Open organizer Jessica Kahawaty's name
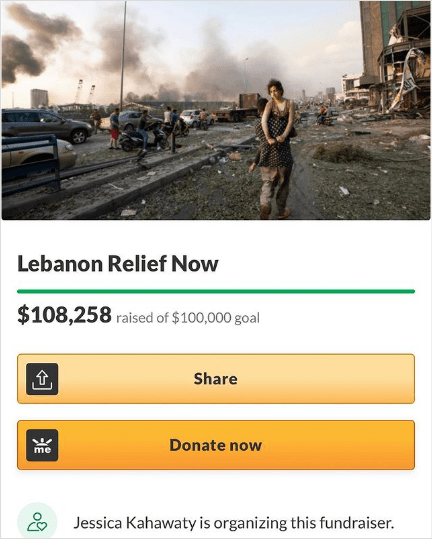 click(135, 523)
